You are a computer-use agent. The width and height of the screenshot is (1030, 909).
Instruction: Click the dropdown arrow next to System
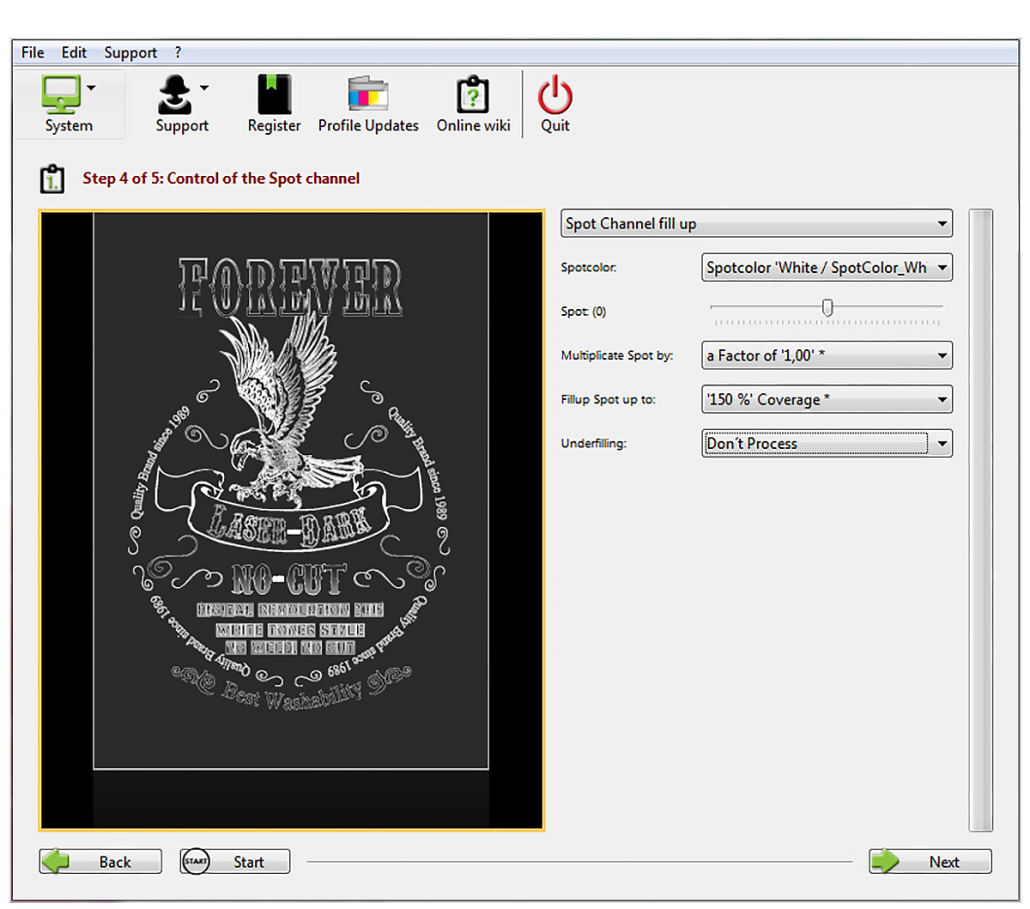pyautogui.click(x=92, y=88)
